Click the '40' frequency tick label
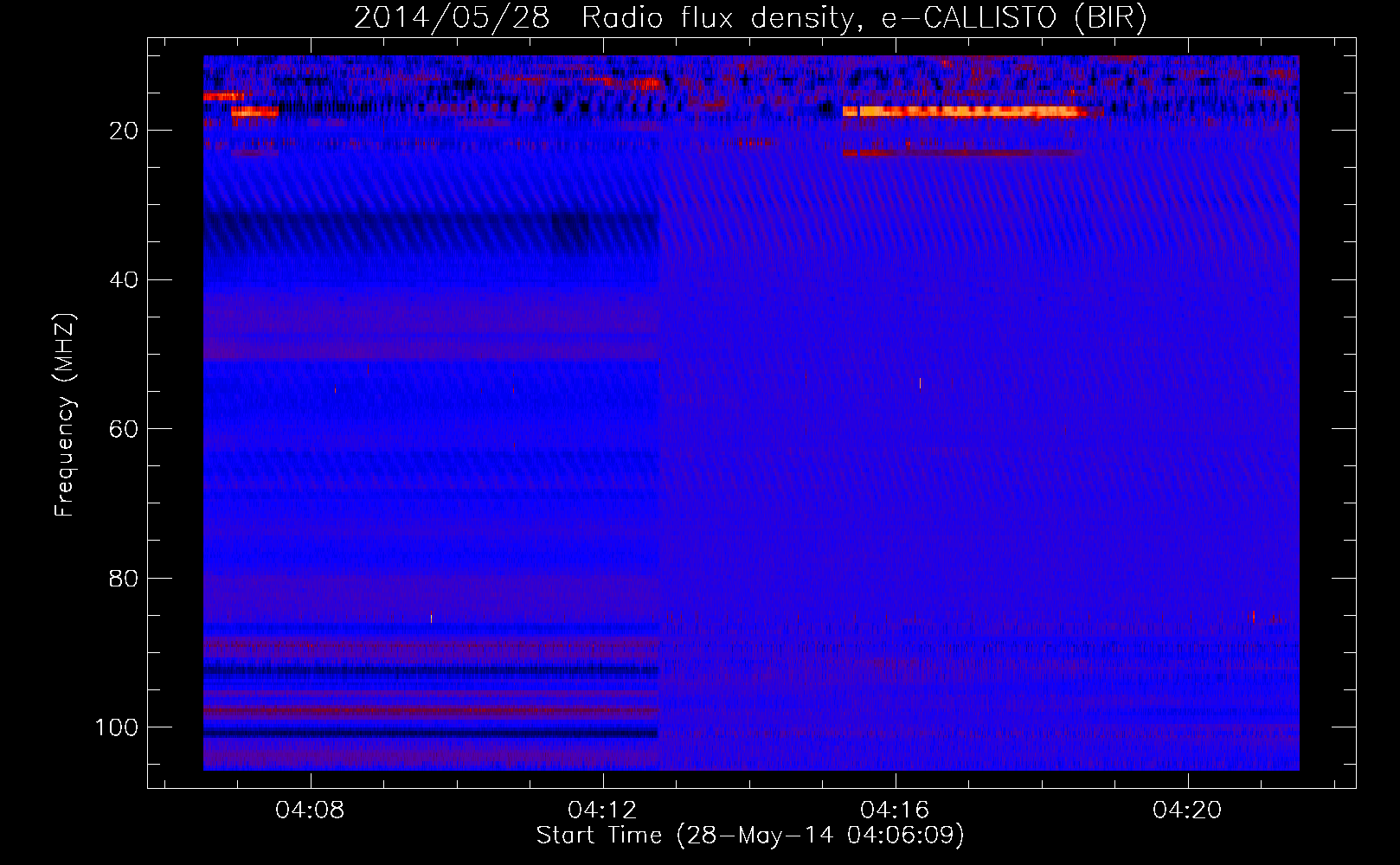Screen dimensions: 1400x865 (124, 280)
